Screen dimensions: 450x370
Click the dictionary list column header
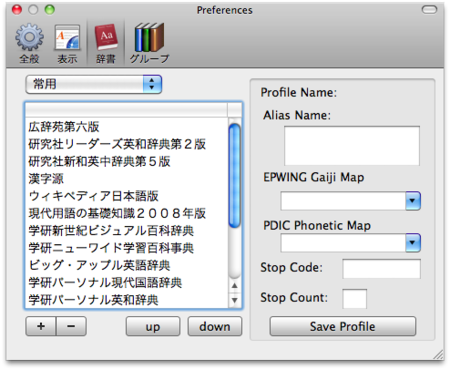tap(126, 110)
